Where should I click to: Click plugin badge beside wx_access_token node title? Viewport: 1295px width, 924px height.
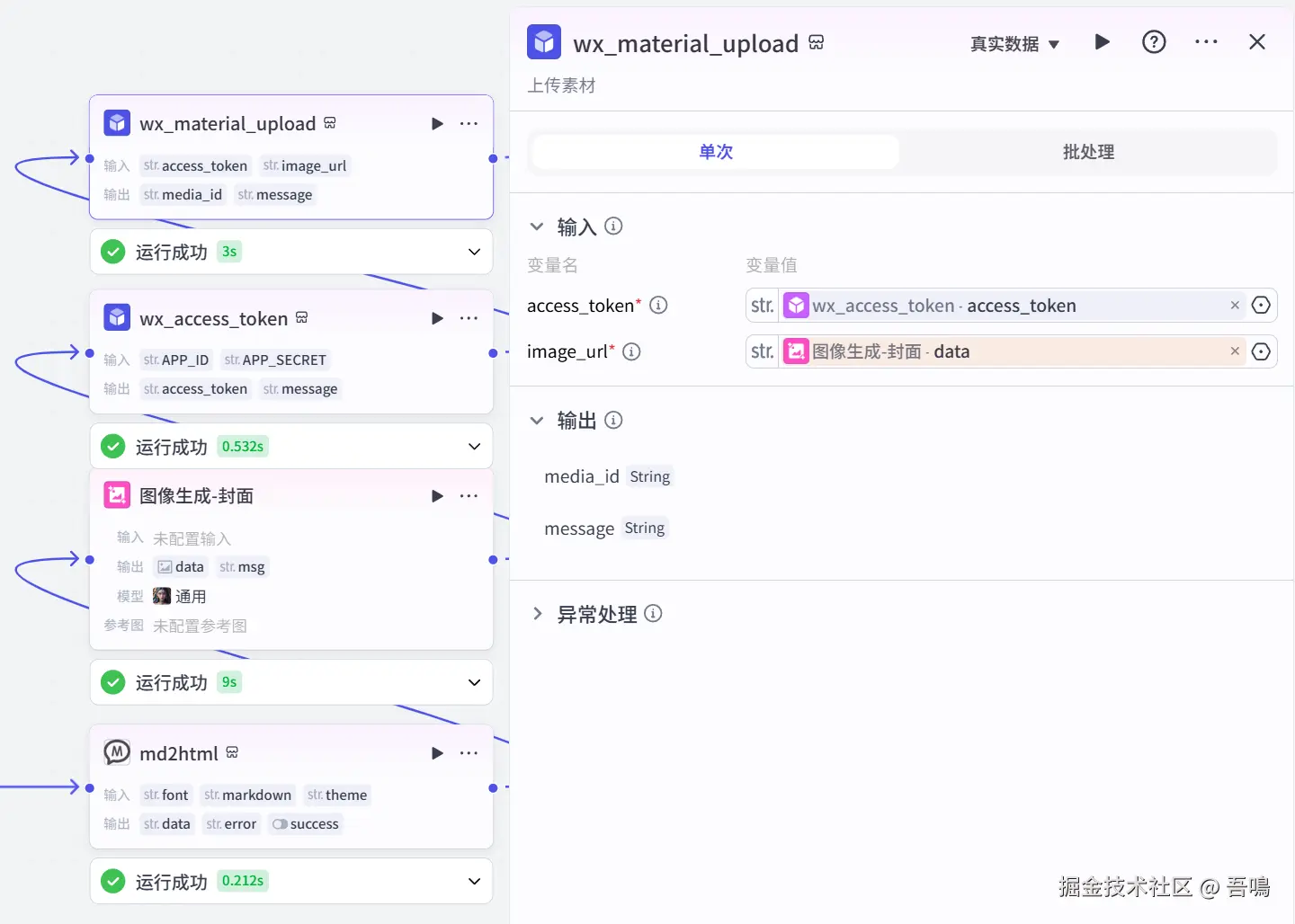click(x=302, y=317)
